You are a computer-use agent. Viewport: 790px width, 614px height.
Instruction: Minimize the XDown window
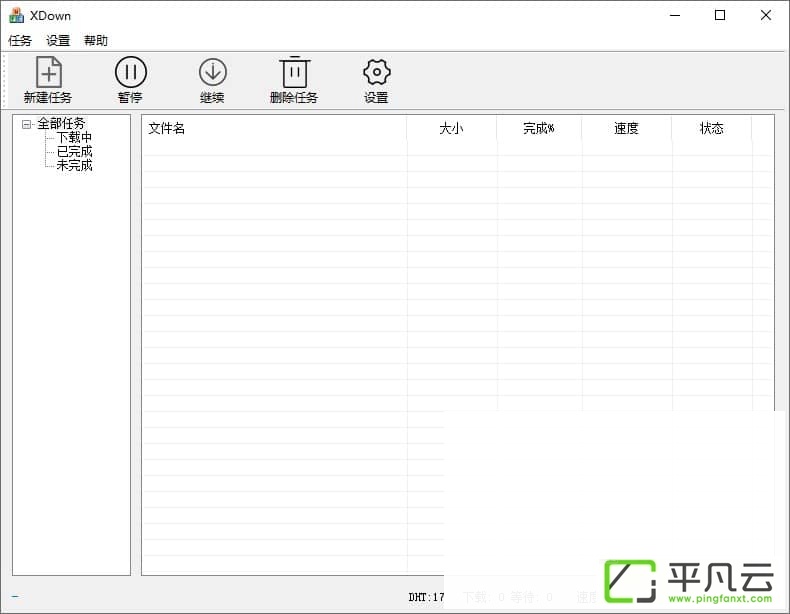pyautogui.click(x=675, y=16)
